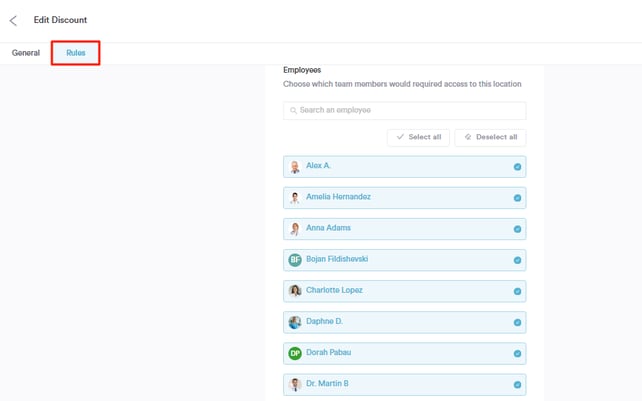Toggle the checkmark for Bojan Fildishevski
This screenshot has width=642, height=401.
click(517, 260)
